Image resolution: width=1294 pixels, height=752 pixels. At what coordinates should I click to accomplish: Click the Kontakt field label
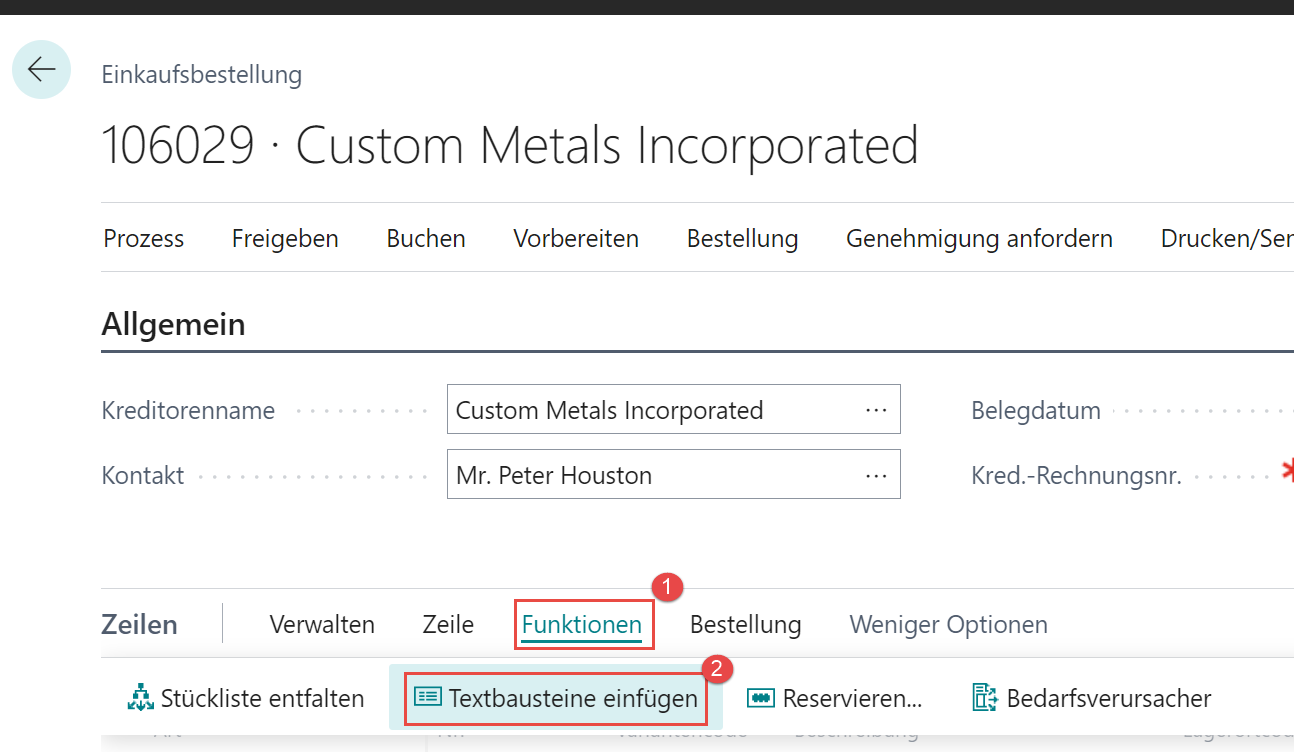[143, 476]
